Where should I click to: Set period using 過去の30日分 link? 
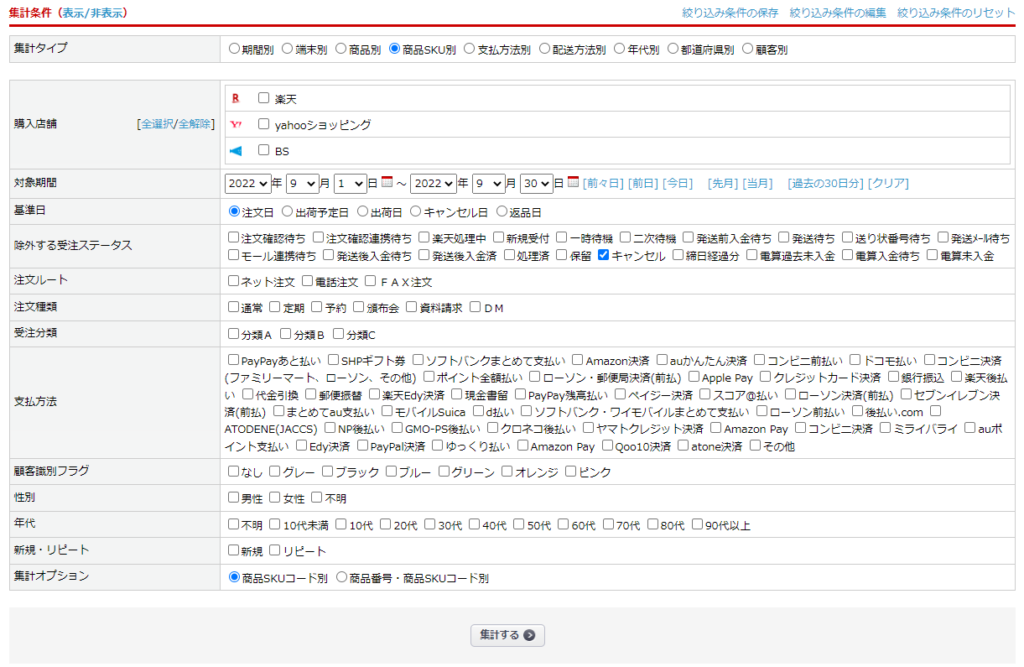(825, 183)
